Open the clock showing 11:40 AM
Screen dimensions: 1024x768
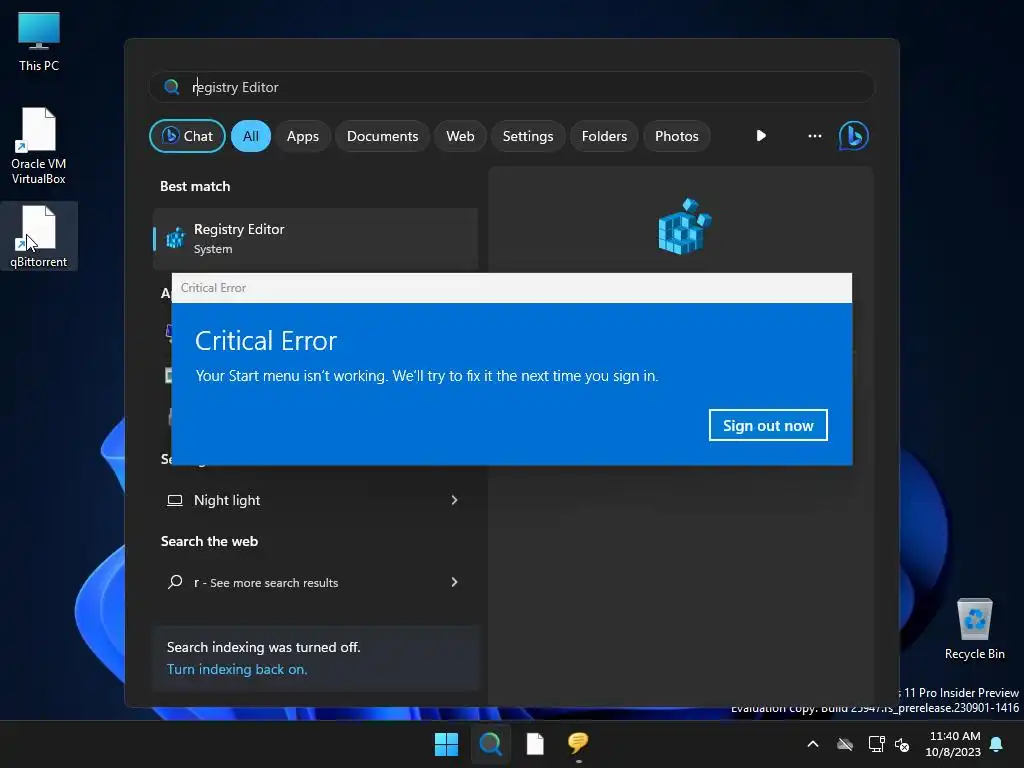tap(953, 744)
